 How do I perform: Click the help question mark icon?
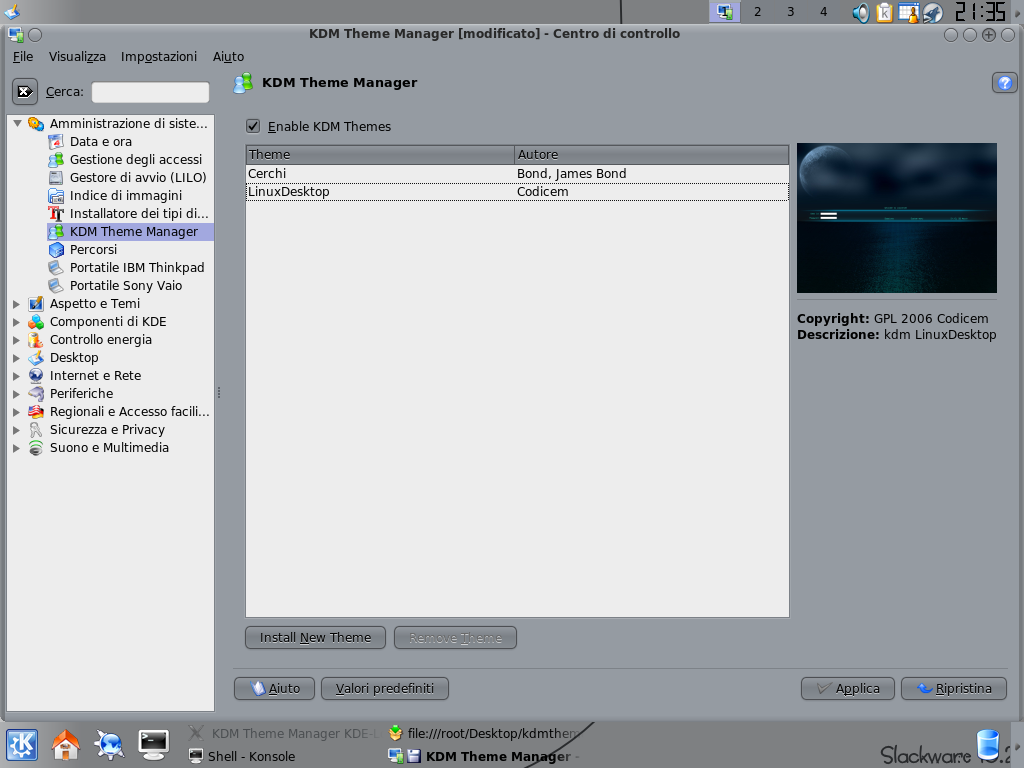pyautogui.click(x=1004, y=83)
